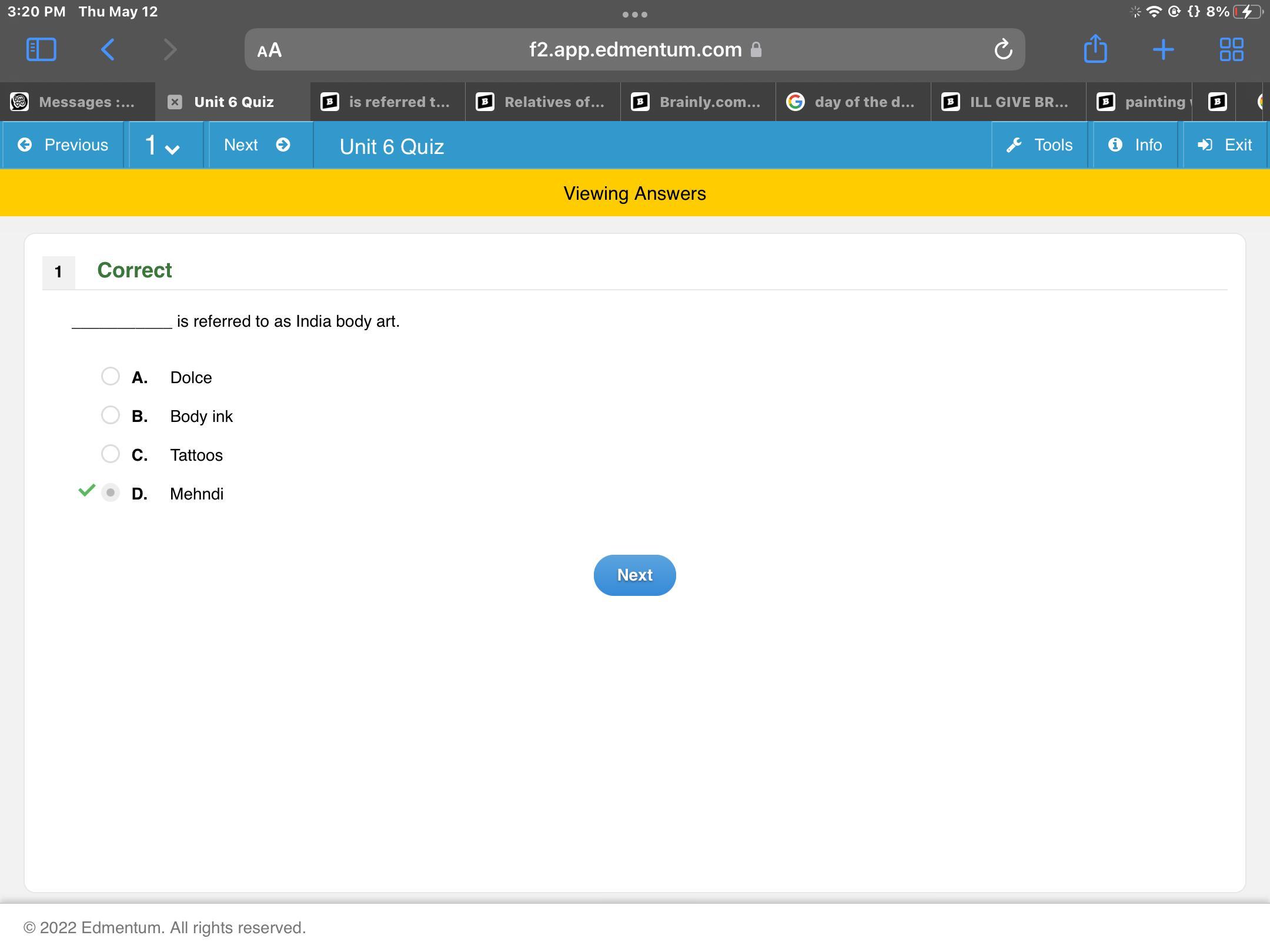Switch to the 'day of the d...' Google tab
1270x952 pixels.
tap(853, 102)
